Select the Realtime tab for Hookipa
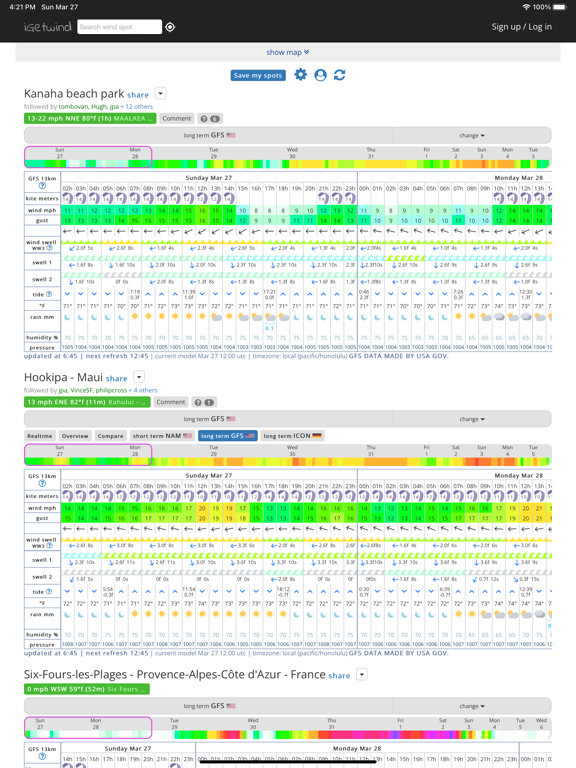This screenshot has width=576, height=768. (39, 436)
